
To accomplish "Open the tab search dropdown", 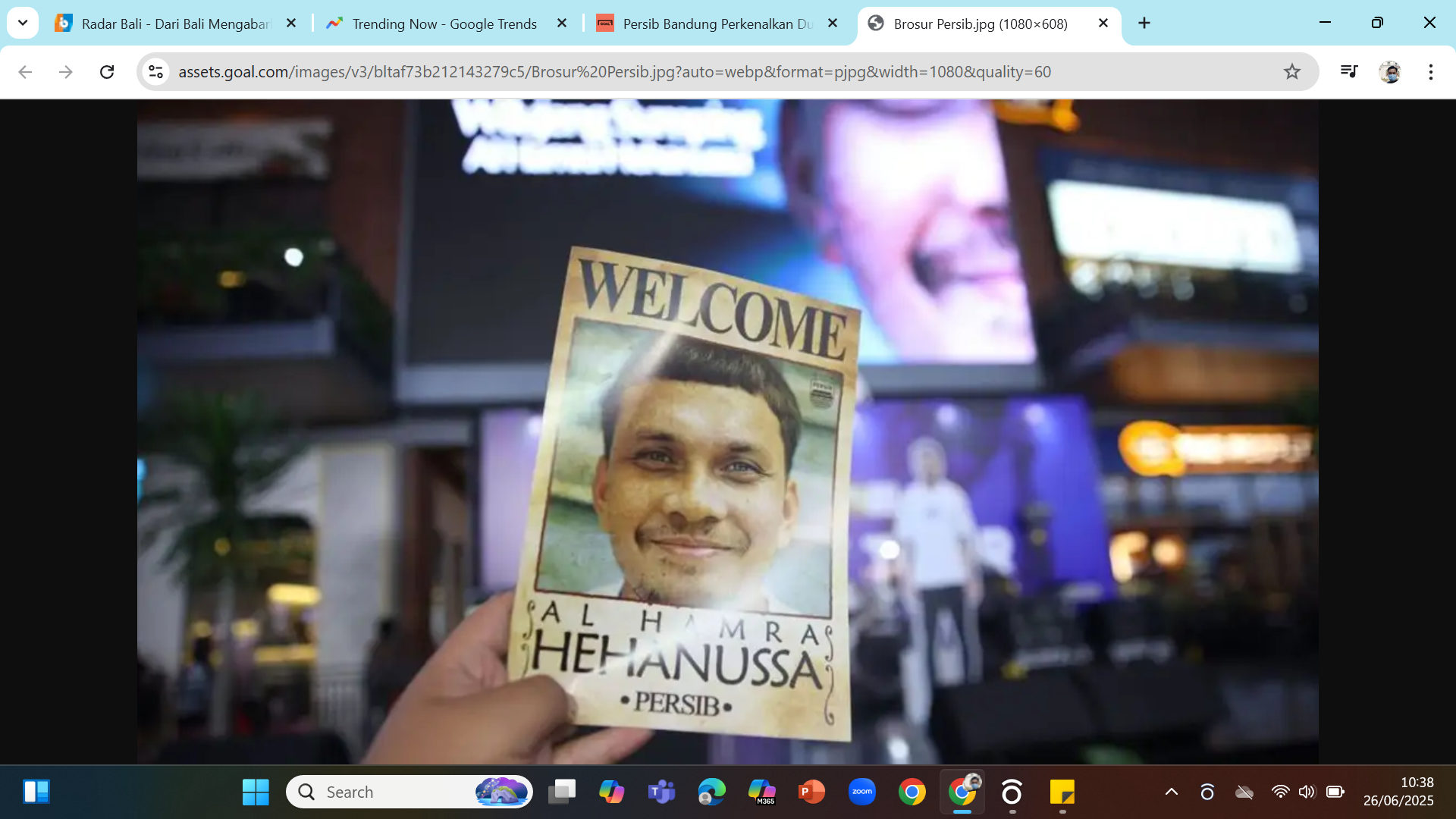I will (22, 23).
